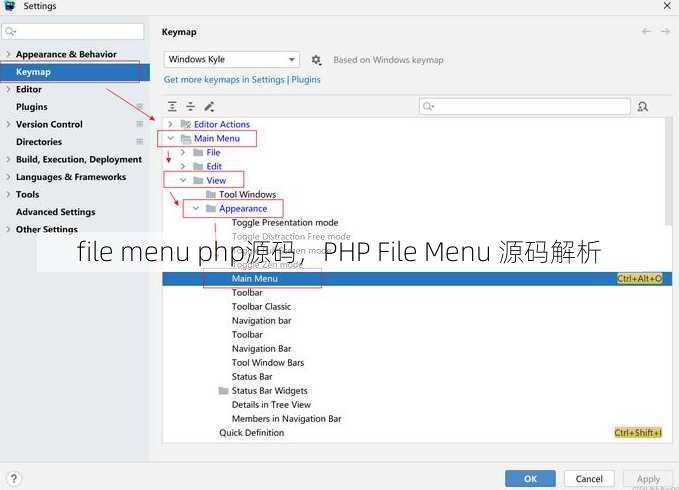This screenshot has height=490, width=679.
Task: Click the Ctrl+Alt+C shortcut label
Action: click(640, 279)
